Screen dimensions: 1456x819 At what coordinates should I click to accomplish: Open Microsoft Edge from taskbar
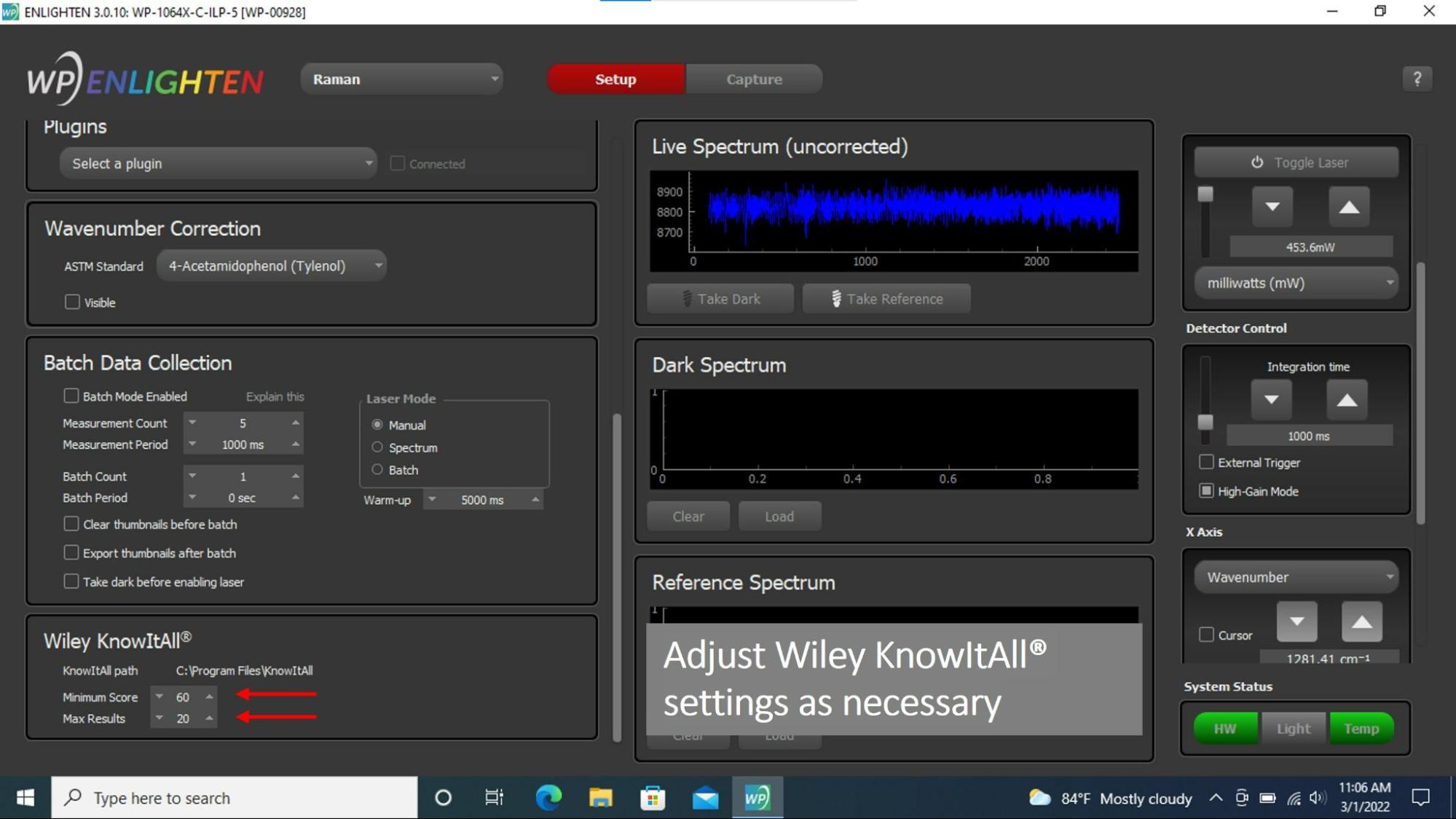[x=548, y=798]
